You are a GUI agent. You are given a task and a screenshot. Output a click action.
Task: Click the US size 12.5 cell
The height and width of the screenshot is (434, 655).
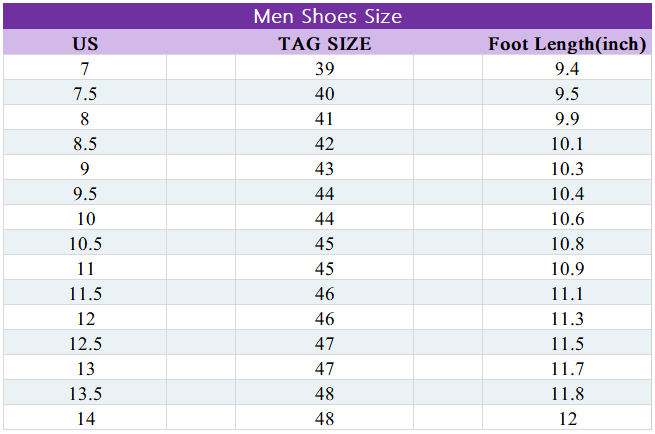(85, 344)
